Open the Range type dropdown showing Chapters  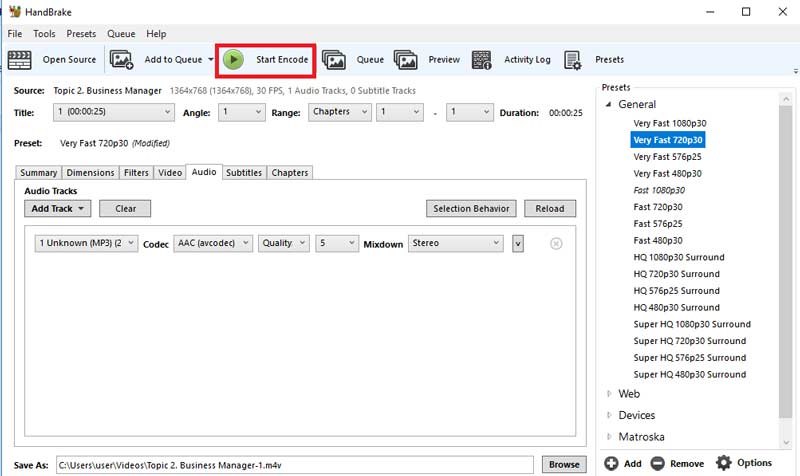pyautogui.click(x=340, y=112)
